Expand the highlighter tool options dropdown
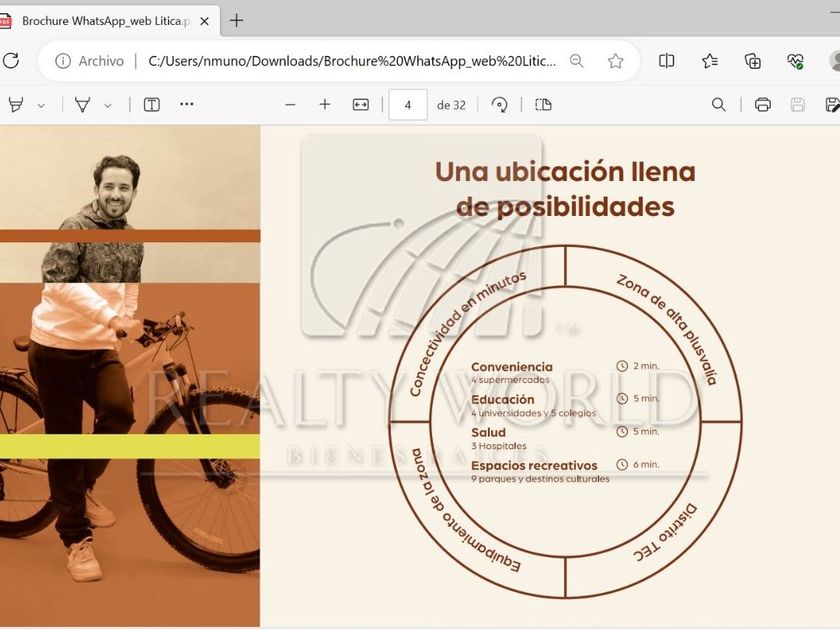 point(41,105)
